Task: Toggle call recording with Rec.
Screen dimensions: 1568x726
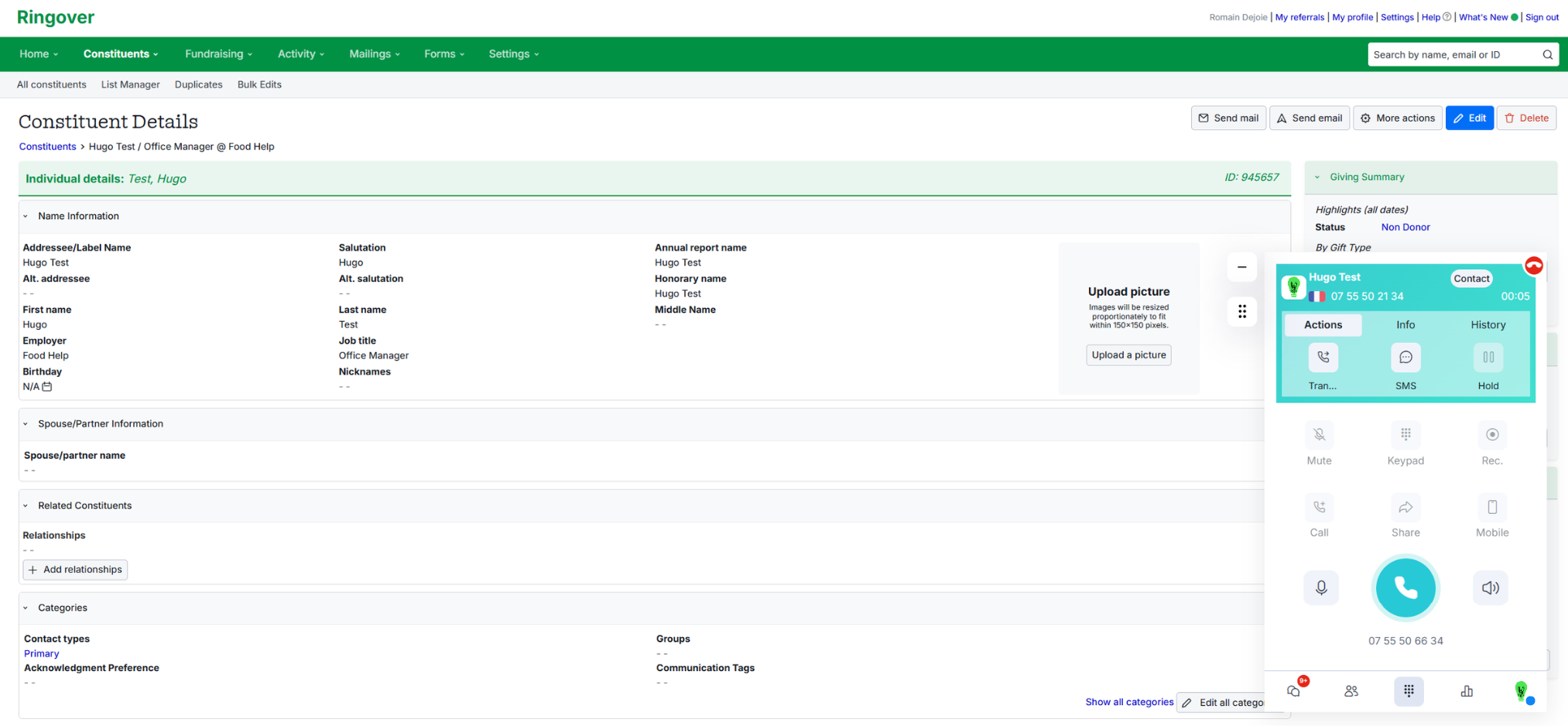Action: click(x=1491, y=435)
